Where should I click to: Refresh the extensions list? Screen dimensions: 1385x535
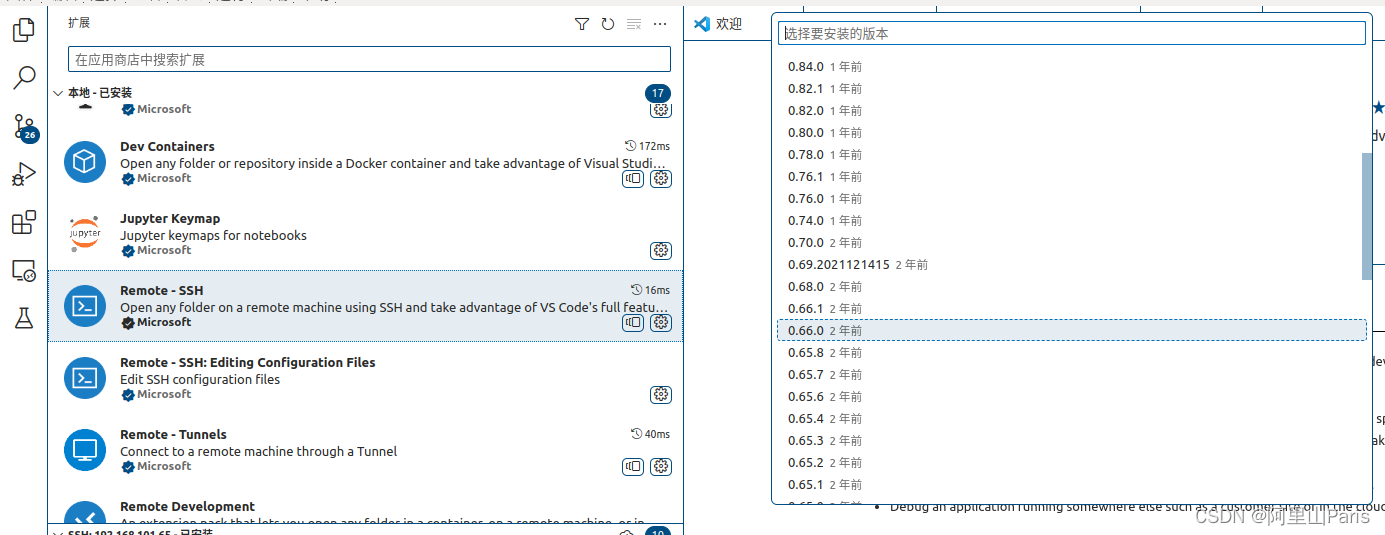coord(608,24)
